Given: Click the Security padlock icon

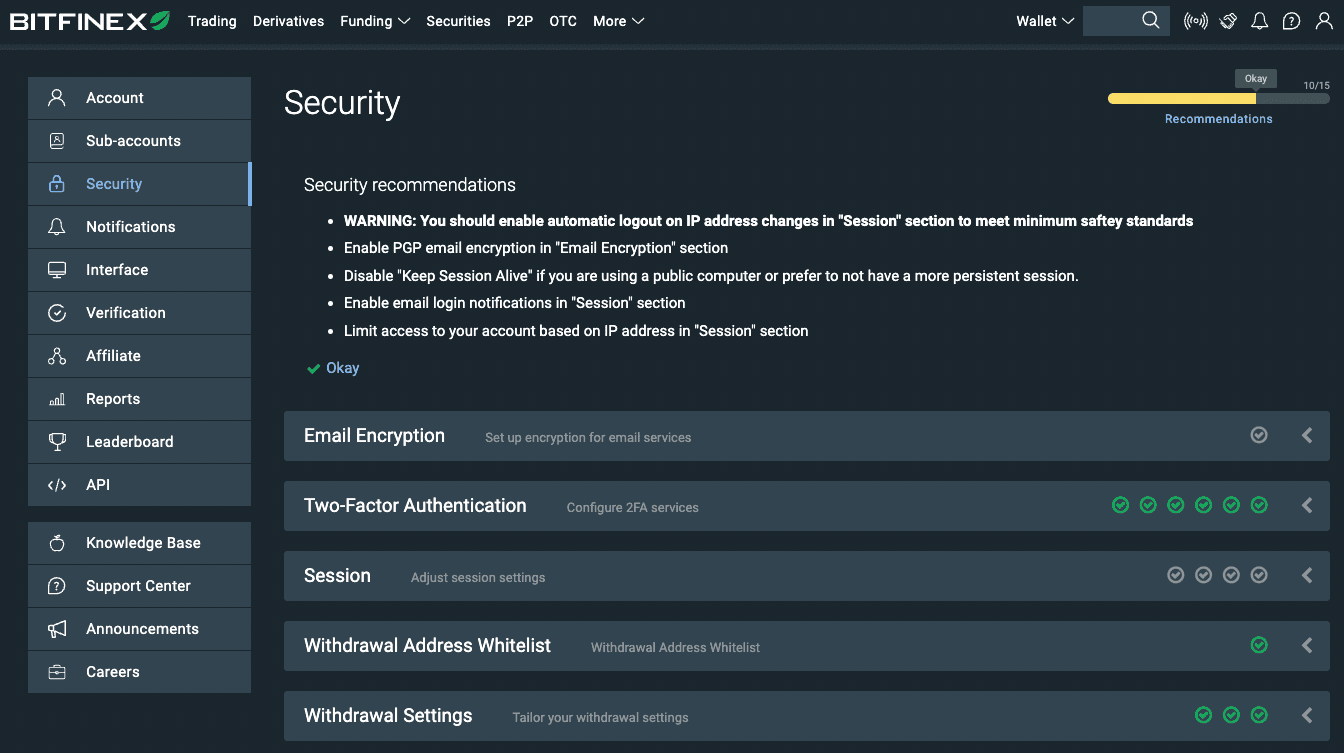Looking at the screenshot, I should tap(57, 184).
